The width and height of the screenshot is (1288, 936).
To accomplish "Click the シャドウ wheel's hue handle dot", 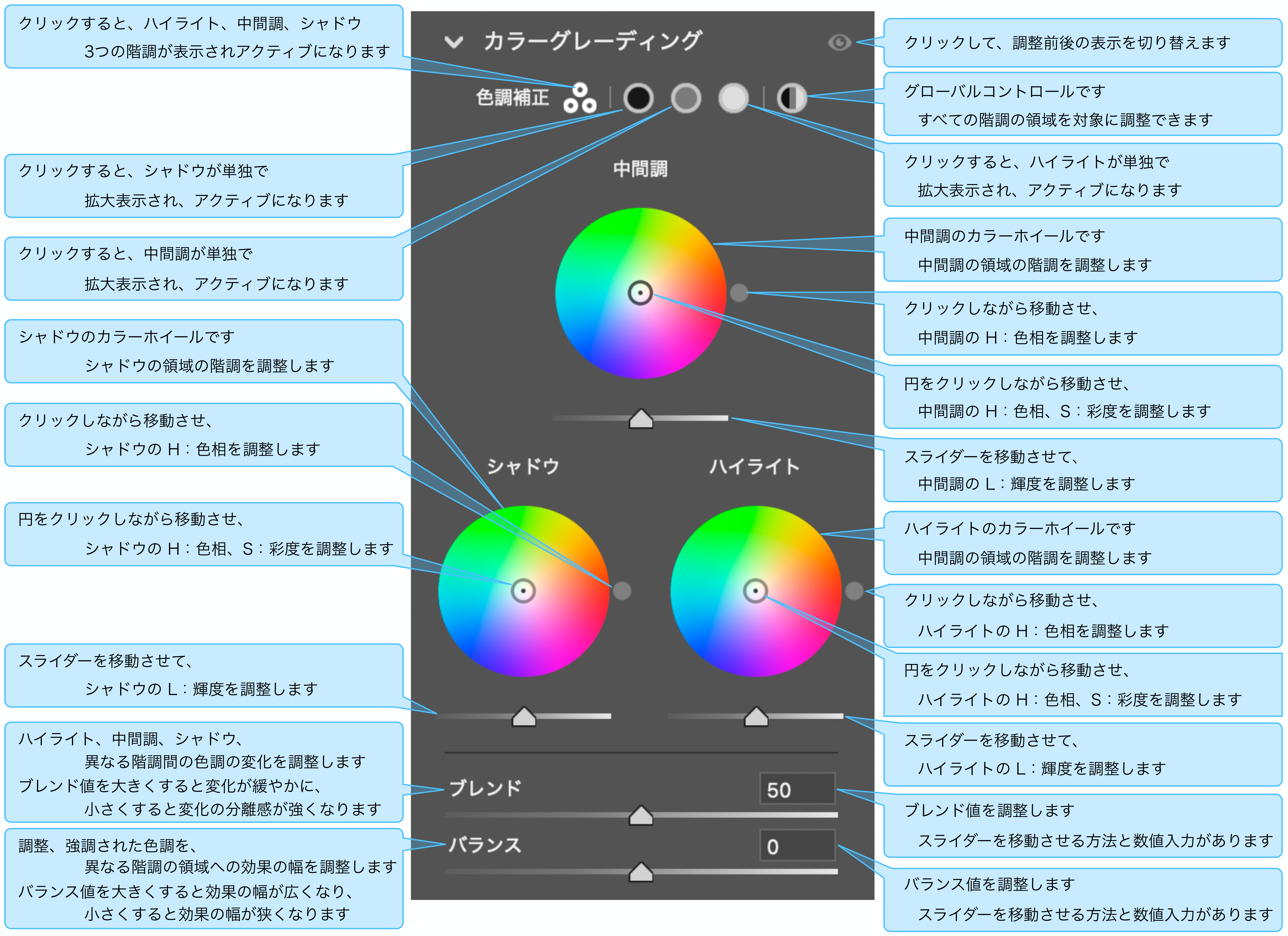I will click(622, 591).
